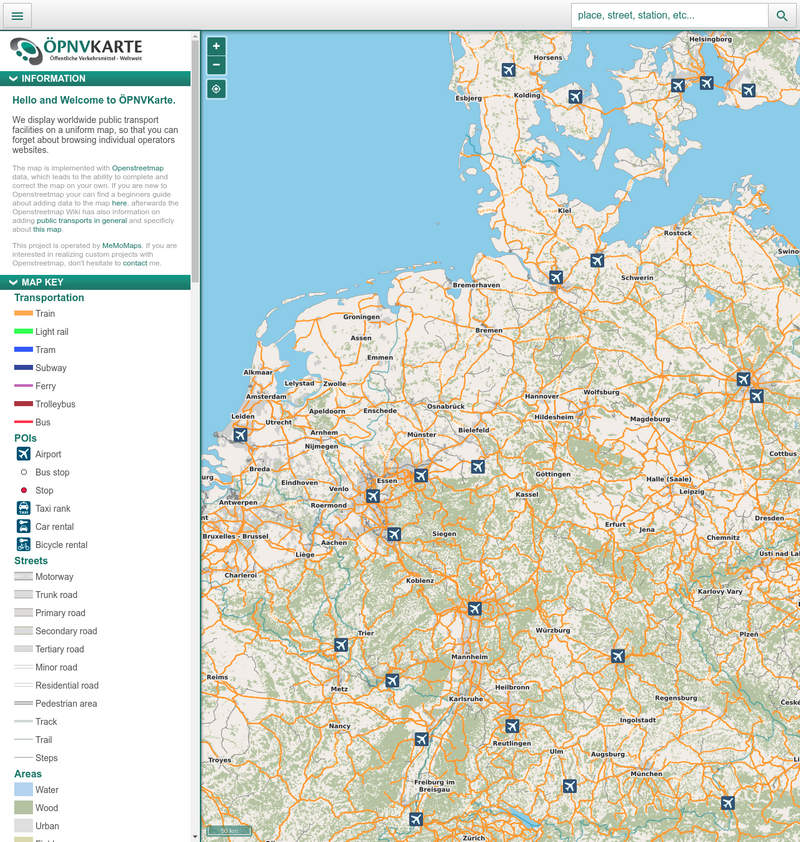Follow the MeMoMaps link

coord(121,245)
